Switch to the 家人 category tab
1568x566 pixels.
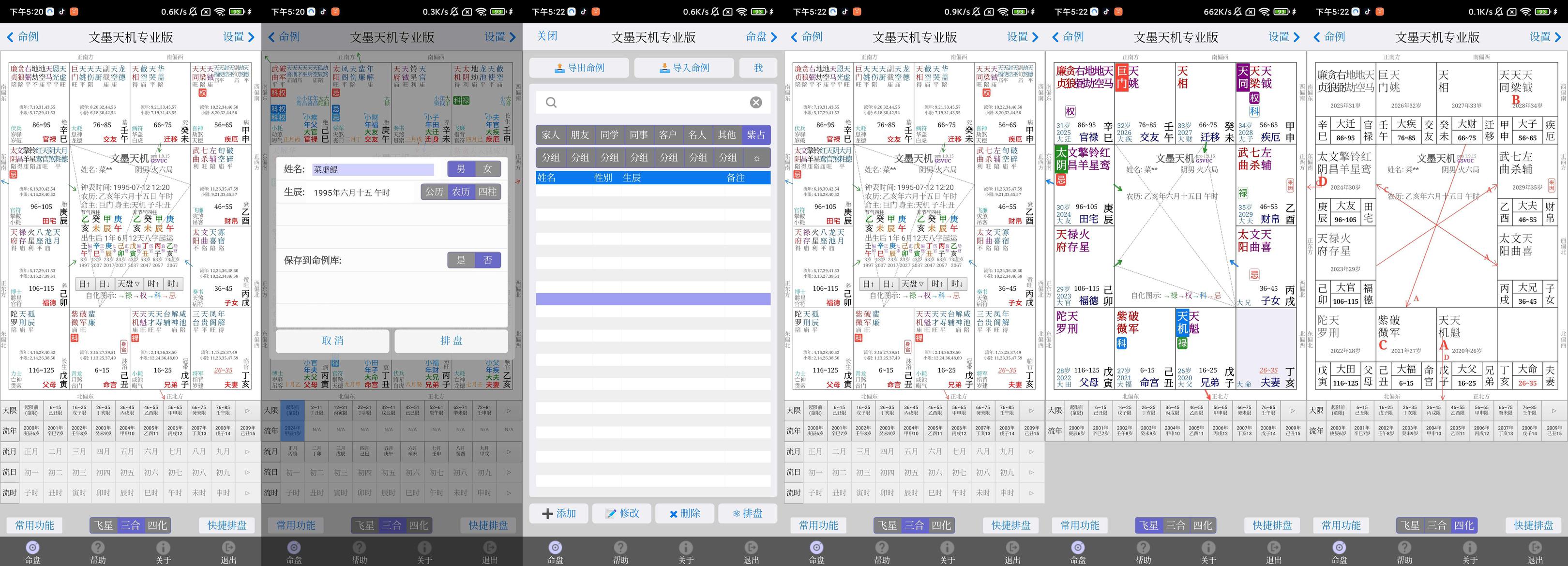pyautogui.click(x=550, y=134)
